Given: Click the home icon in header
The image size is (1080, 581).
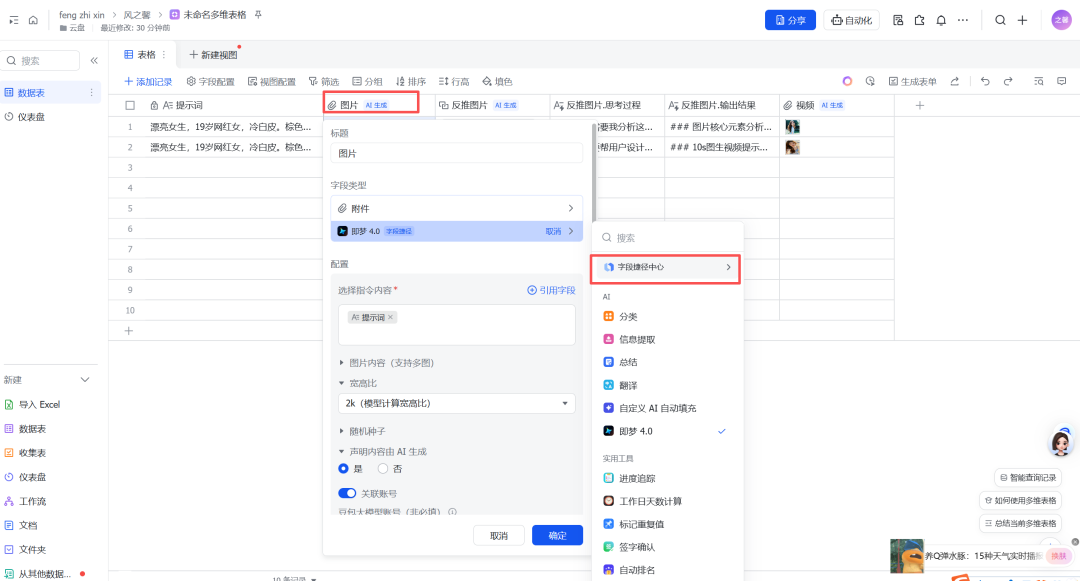Looking at the screenshot, I should (33, 20).
